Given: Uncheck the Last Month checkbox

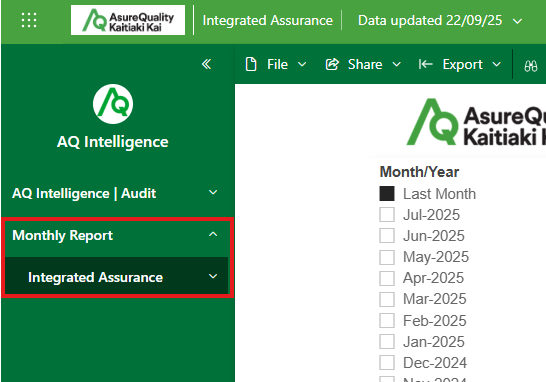Looking at the screenshot, I should tap(387, 194).
